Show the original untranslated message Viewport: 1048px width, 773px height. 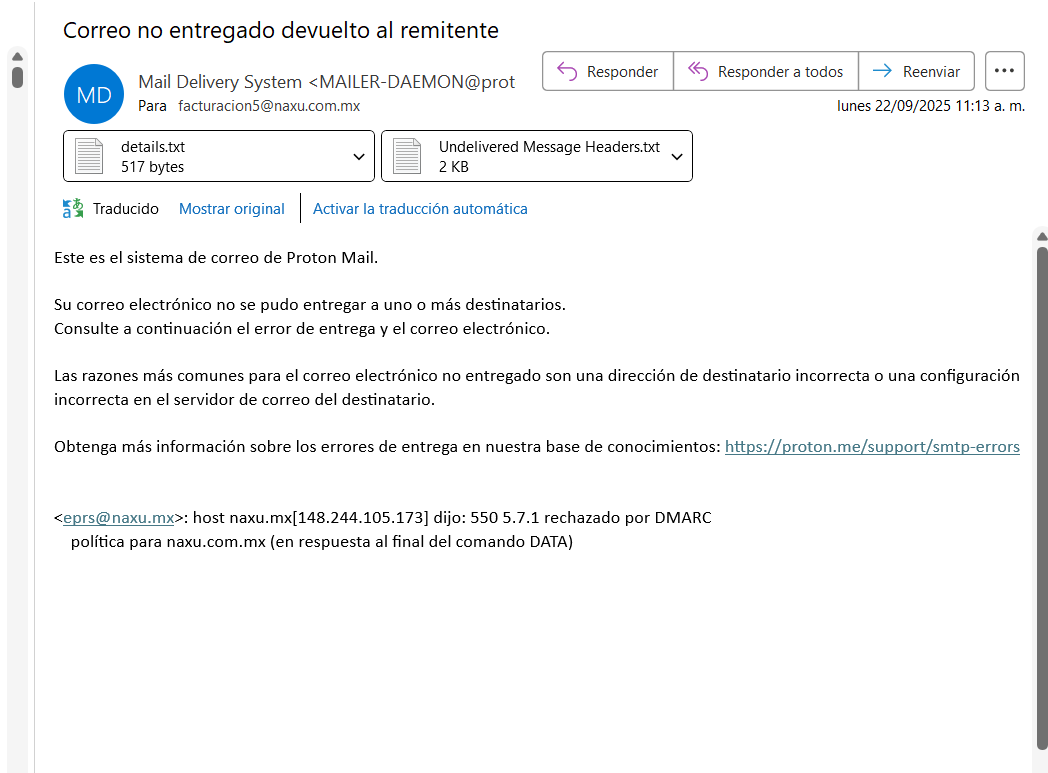coord(231,209)
